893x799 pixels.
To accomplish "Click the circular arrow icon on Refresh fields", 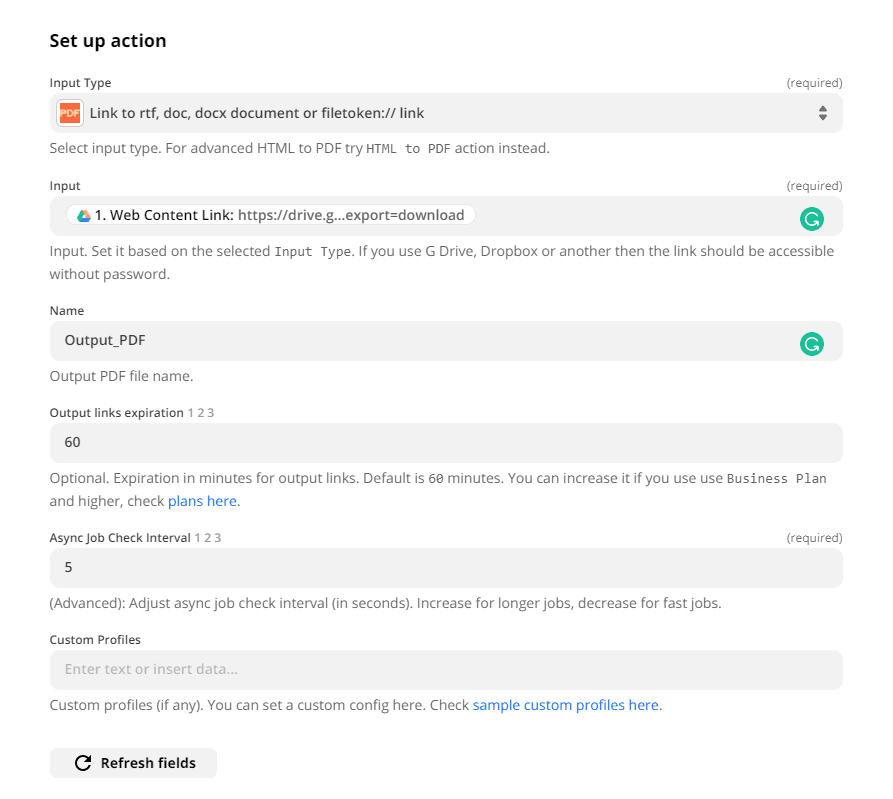I will 83,763.
